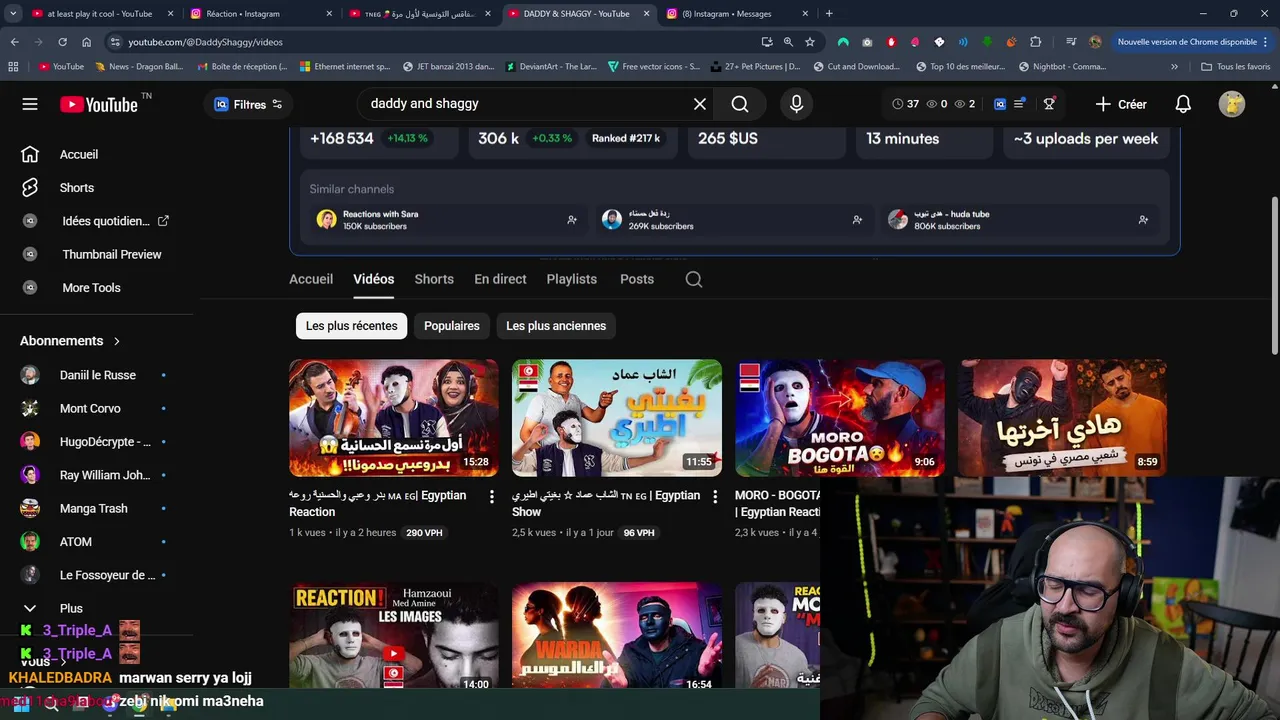Open the Chrome extensions puzzle icon
This screenshot has width=1280, height=720.
tap(1035, 42)
